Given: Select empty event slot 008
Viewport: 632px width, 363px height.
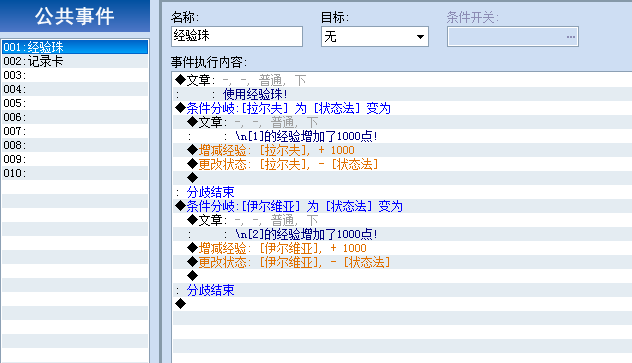Looking at the screenshot, I should [x=75, y=145].
